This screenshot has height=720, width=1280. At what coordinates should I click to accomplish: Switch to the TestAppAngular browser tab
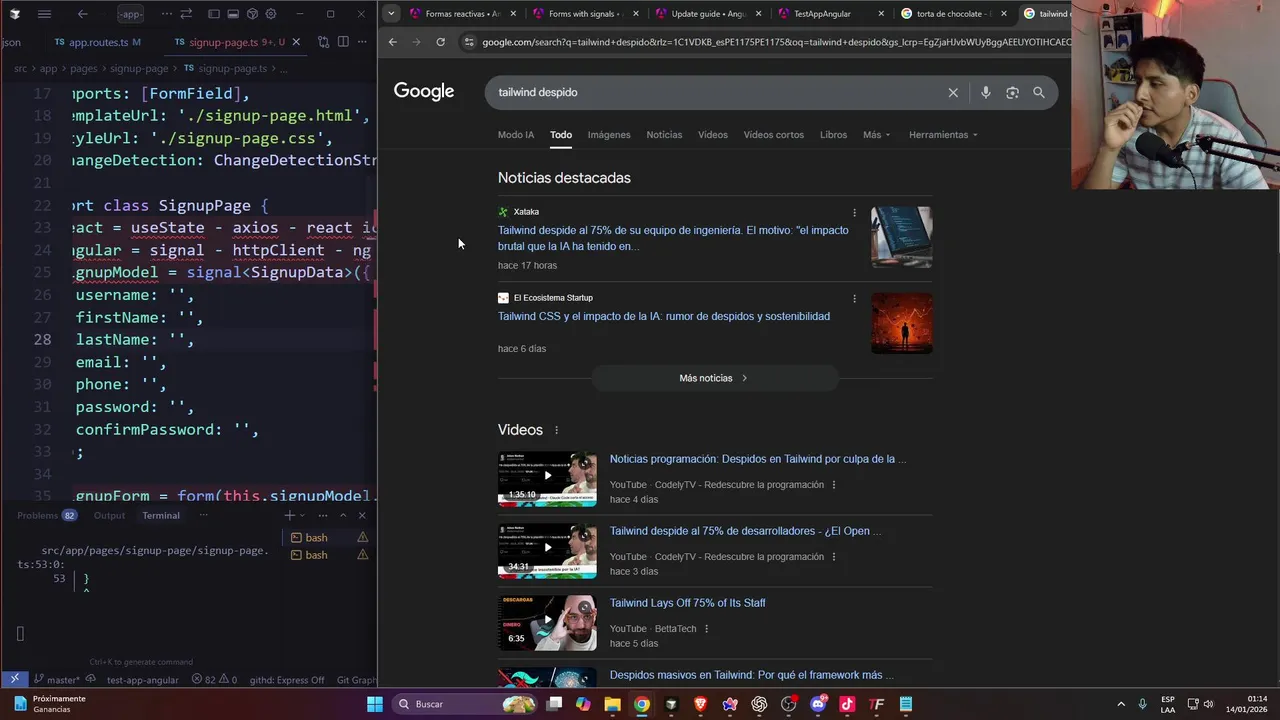[x=830, y=14]
